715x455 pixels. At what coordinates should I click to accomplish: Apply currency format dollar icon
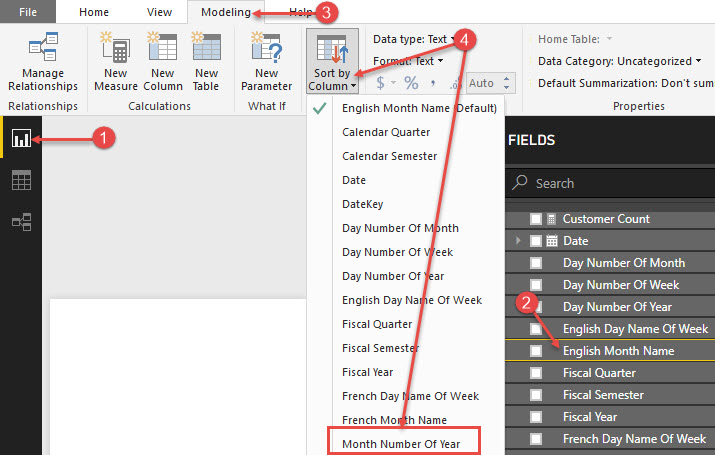pyautogui.click(x=380, y=83)
